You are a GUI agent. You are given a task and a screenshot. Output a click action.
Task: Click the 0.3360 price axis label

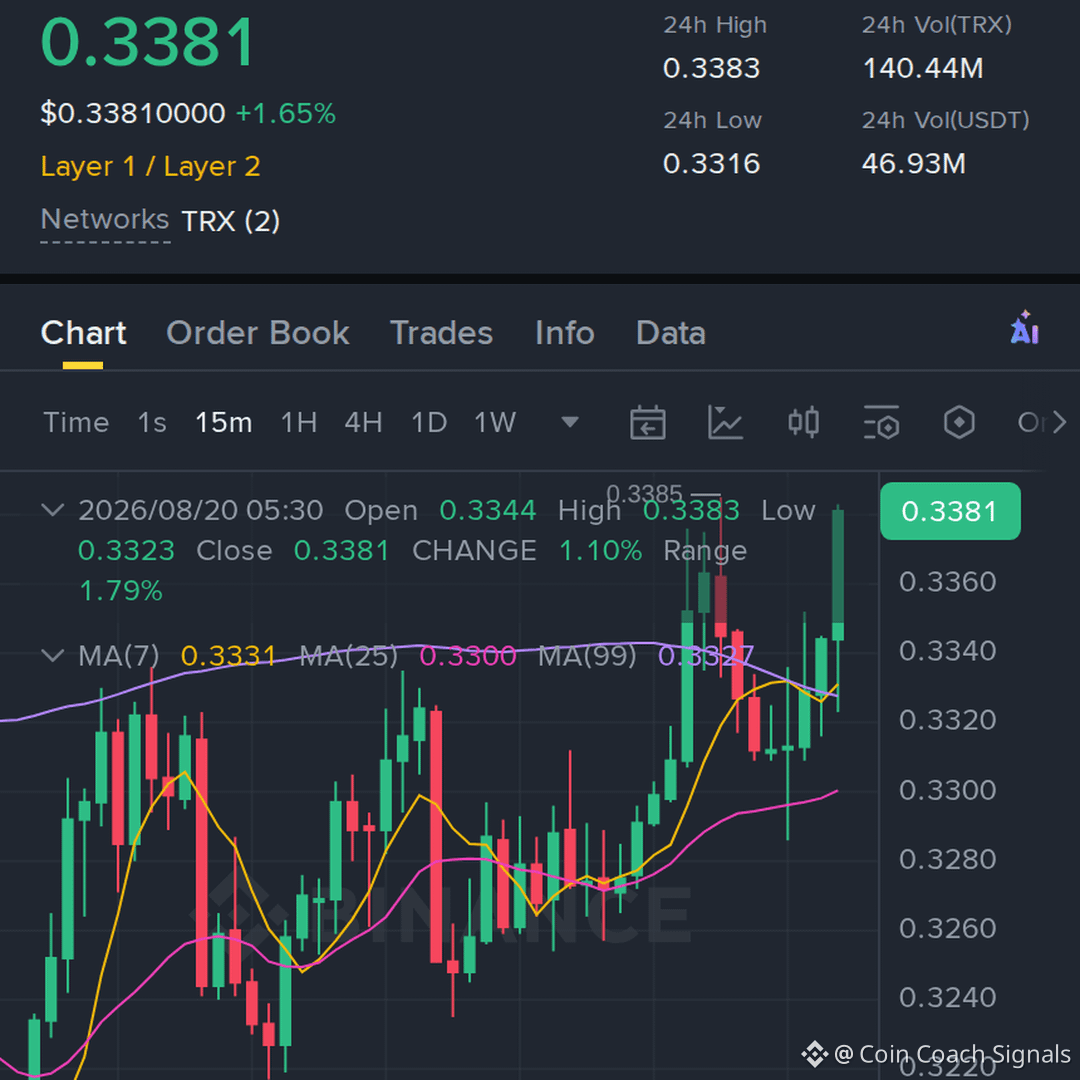(x=948, y=582)
